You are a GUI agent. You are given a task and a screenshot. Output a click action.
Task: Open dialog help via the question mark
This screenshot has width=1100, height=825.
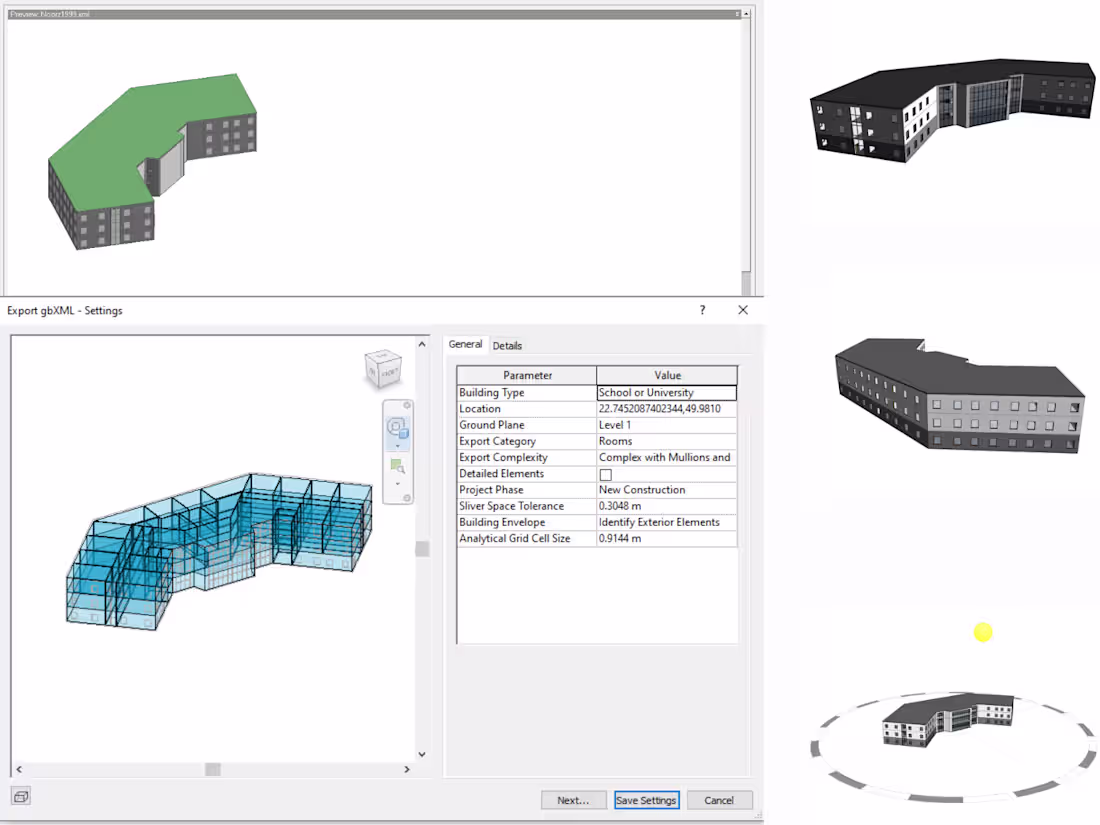tap(702, 310)
